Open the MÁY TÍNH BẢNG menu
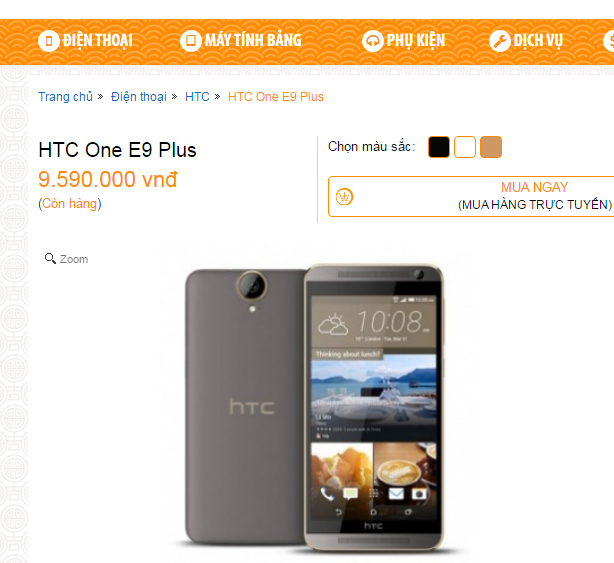Image resolution: width=614 pixels, height=563 pixels. [241, 41]
